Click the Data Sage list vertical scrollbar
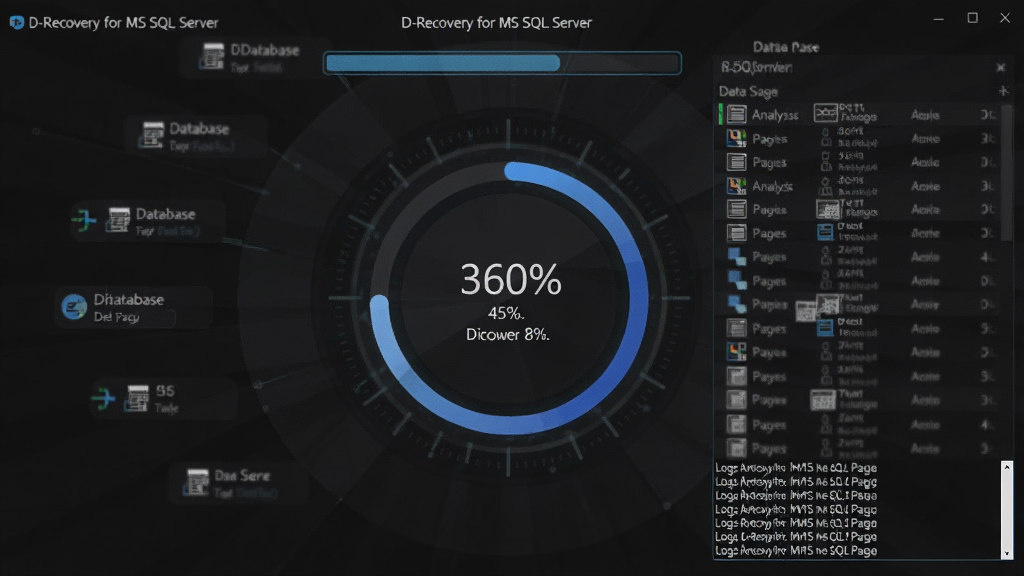The image size is (1024, 576). [1006, 173]
